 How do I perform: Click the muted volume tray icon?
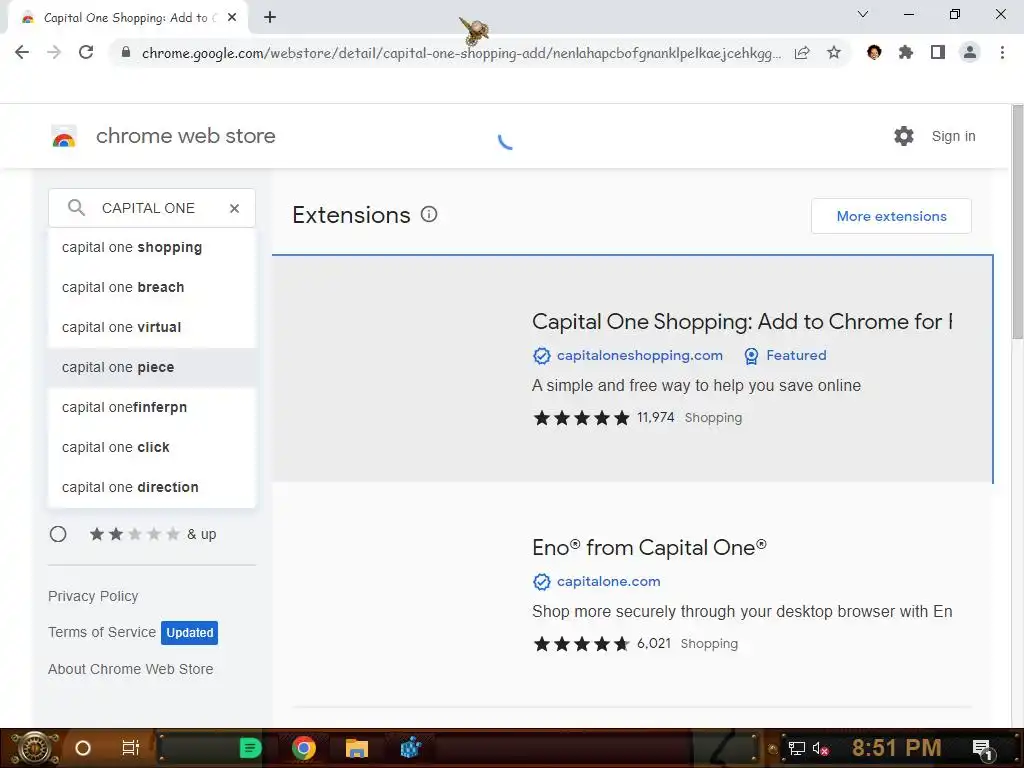(821, 748)
